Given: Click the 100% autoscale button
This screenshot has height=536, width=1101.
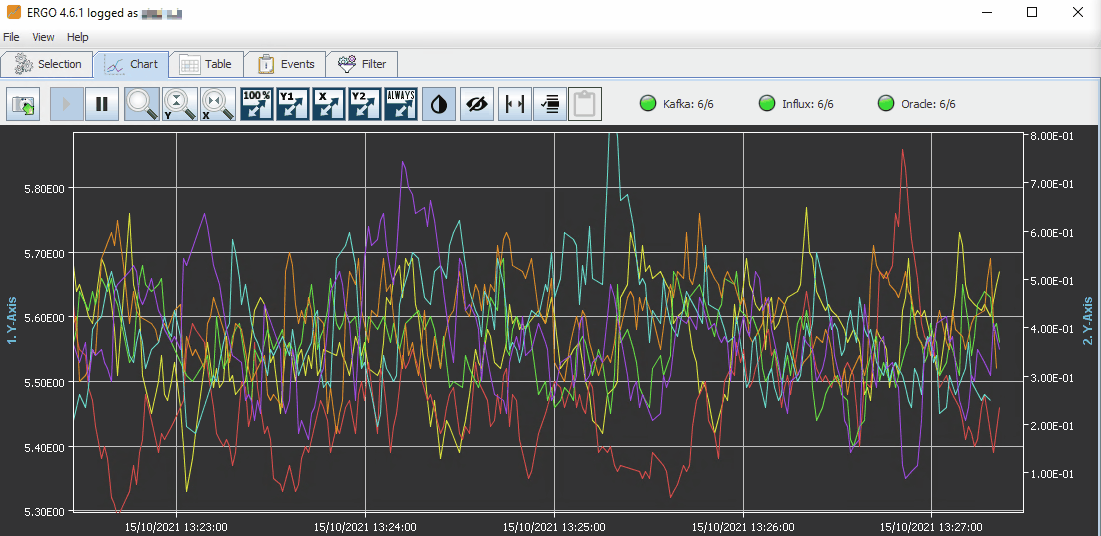Looking at the screenshot, I should point(257,104).
